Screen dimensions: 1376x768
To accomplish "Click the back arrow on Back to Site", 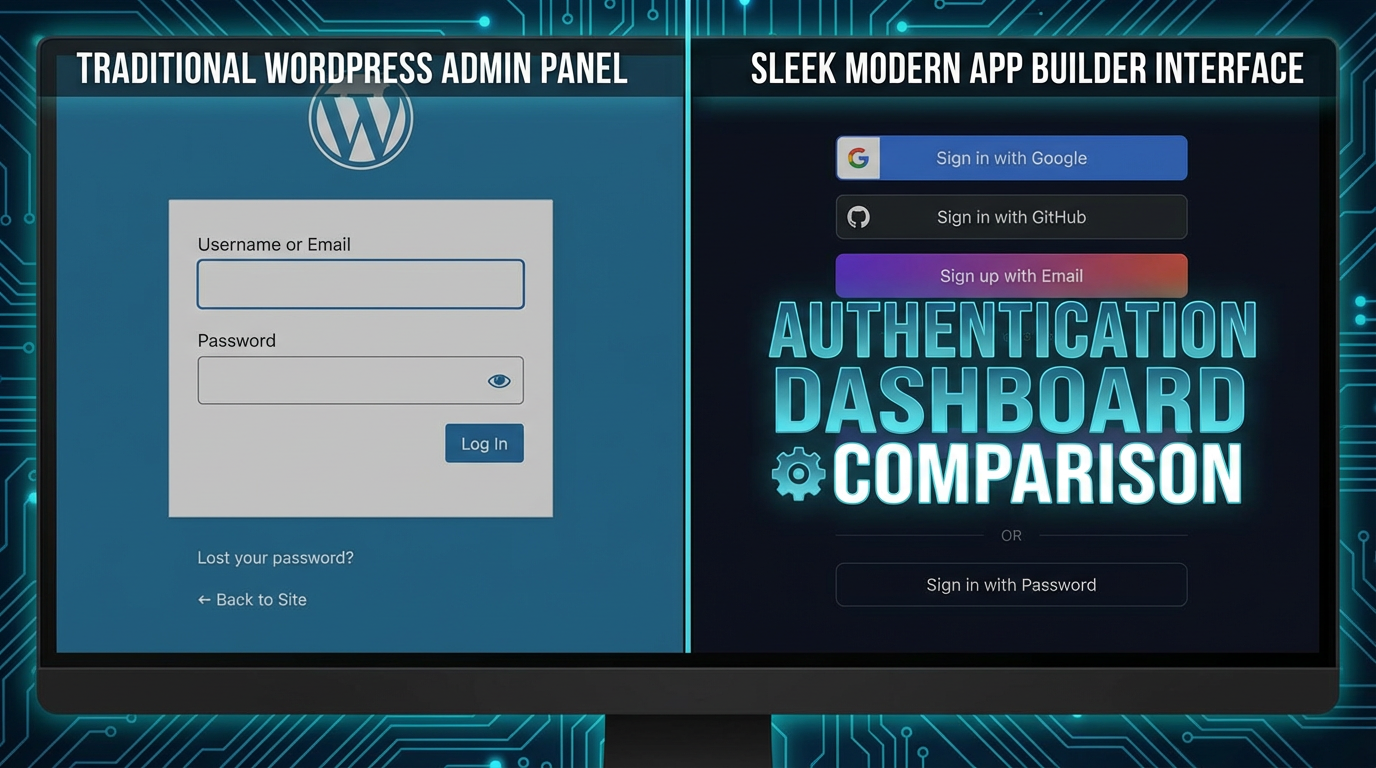I will point(204,600).
